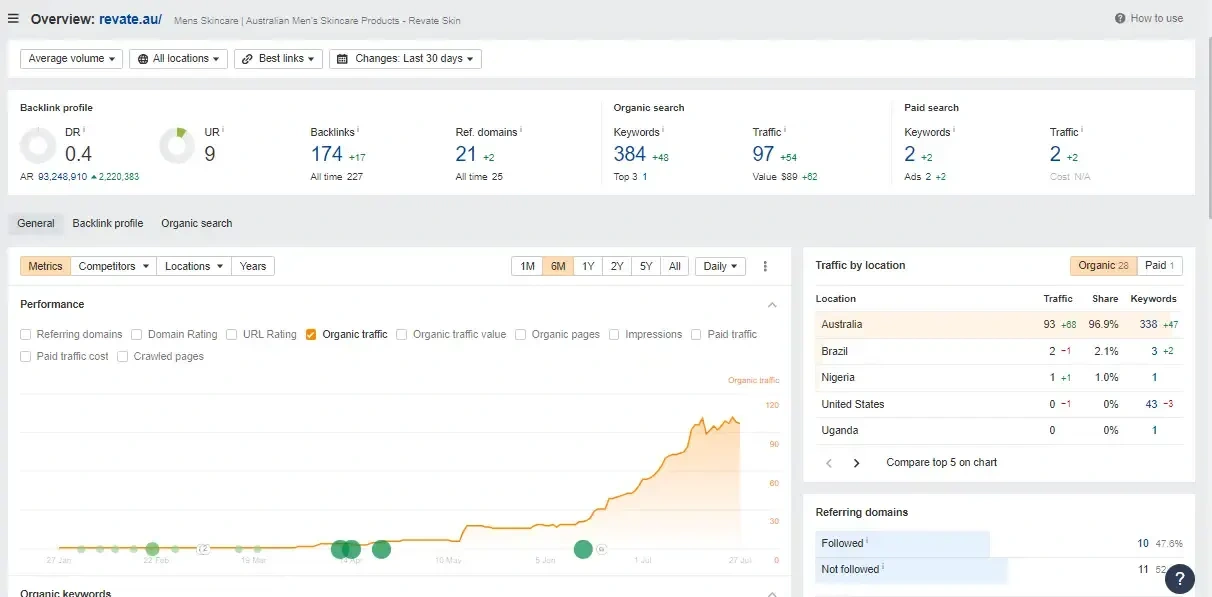
Task: Uncheck the Organic traffic checkbox
Action: pyautogui.click(x=312, y=335)
